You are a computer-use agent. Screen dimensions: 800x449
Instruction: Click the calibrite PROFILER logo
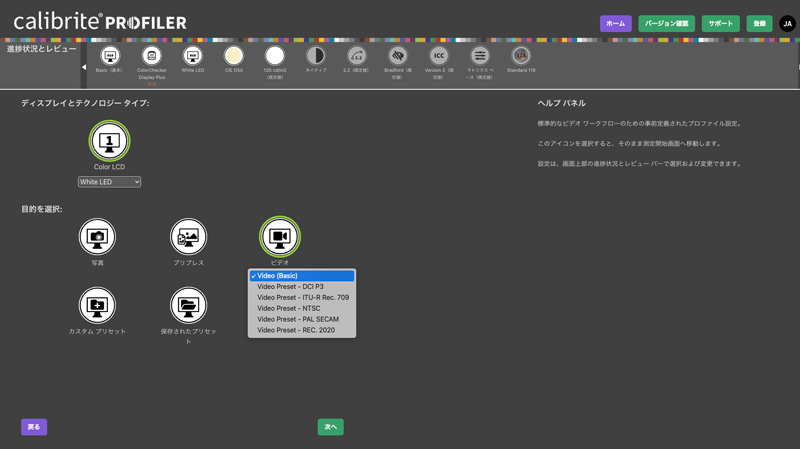pos(100,22)
